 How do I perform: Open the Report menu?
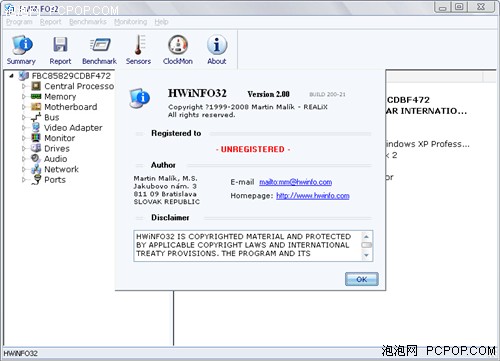(x=51, y=22)
